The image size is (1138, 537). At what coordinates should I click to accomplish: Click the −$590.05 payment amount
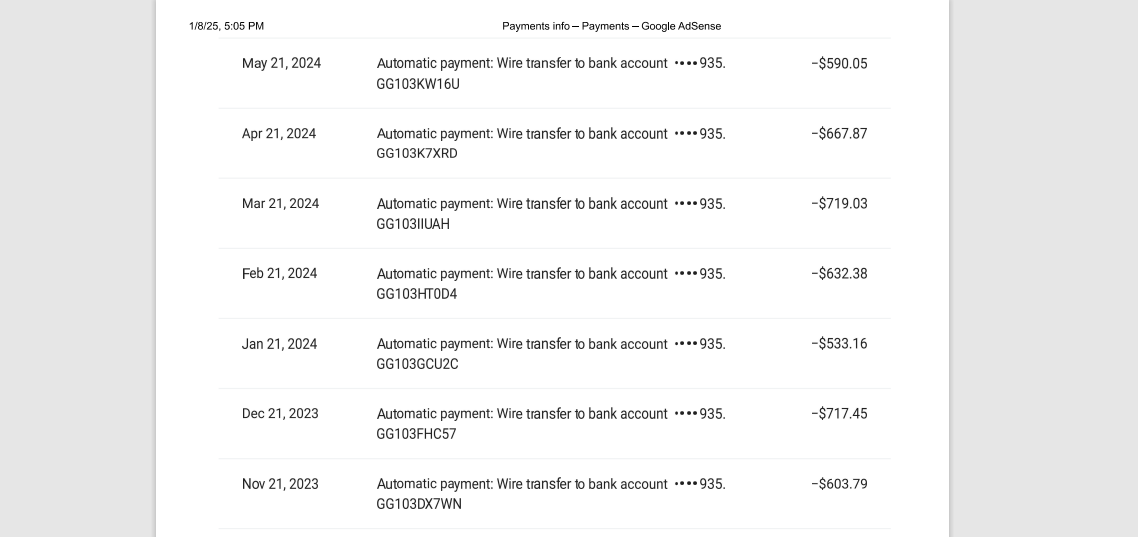coord(839,63)
